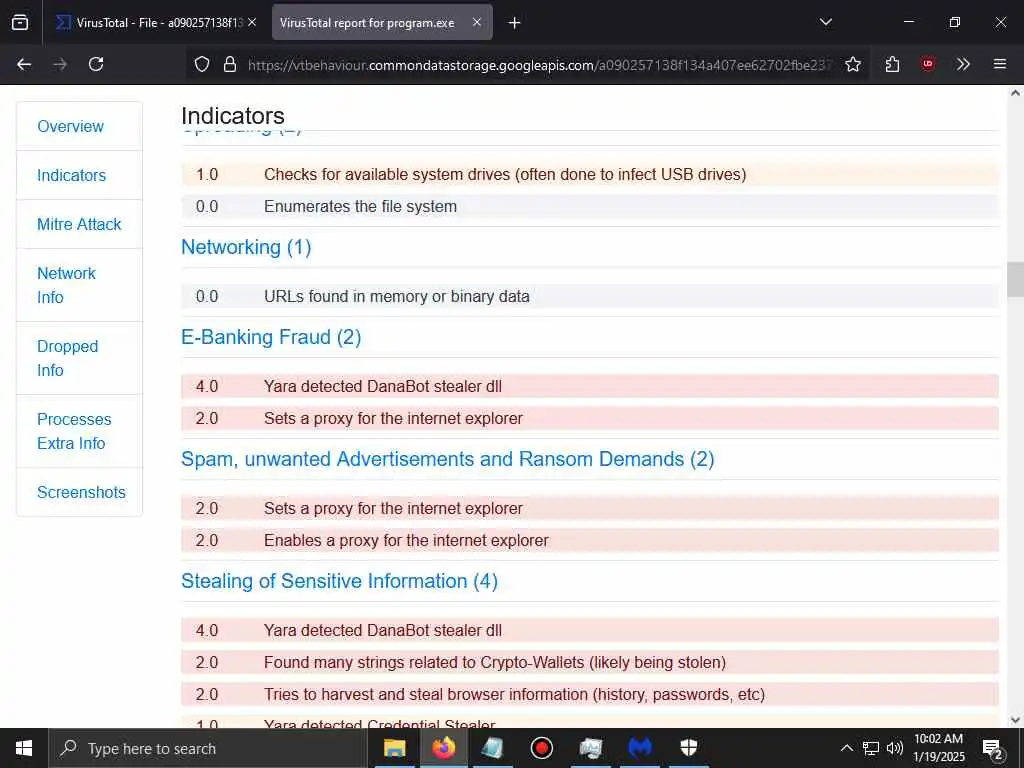Select 'Enables a proxy for the internet explorer' row
This screenshot has height=768, width=1024.
click(590, 540)
